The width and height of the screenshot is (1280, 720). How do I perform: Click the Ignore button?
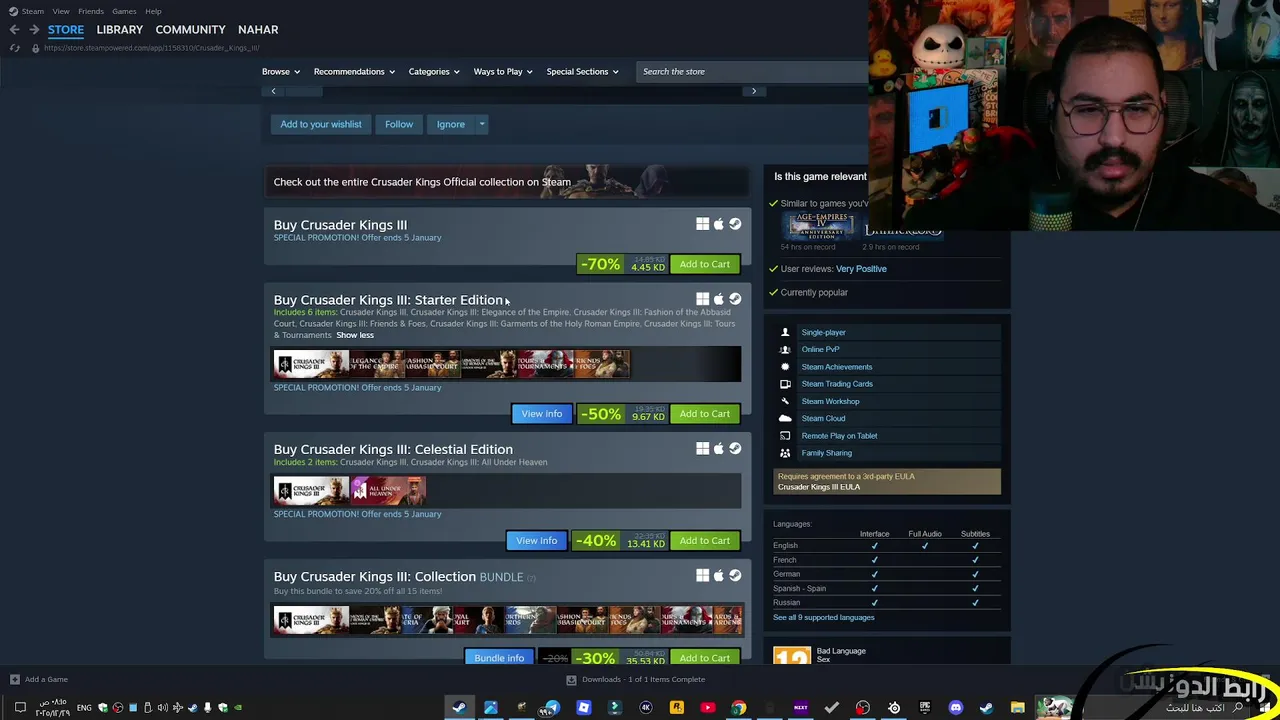coord(451,124)
